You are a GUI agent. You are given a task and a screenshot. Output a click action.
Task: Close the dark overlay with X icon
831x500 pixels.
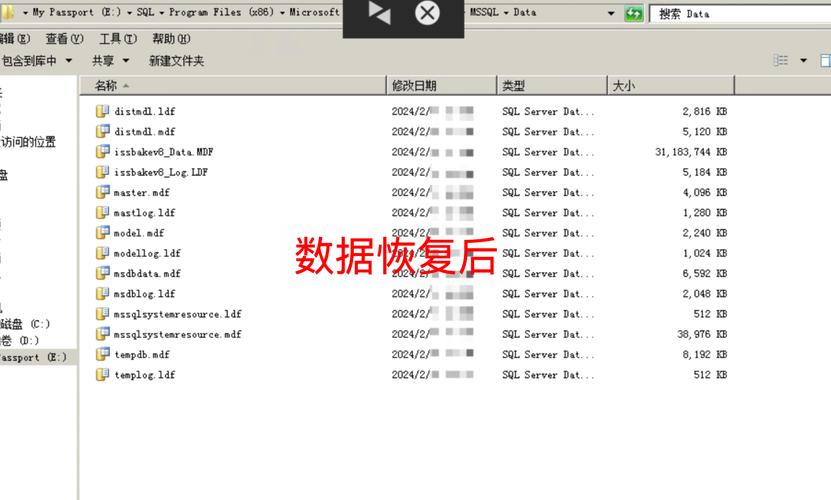pyautogui.click(x=427, y=13)
